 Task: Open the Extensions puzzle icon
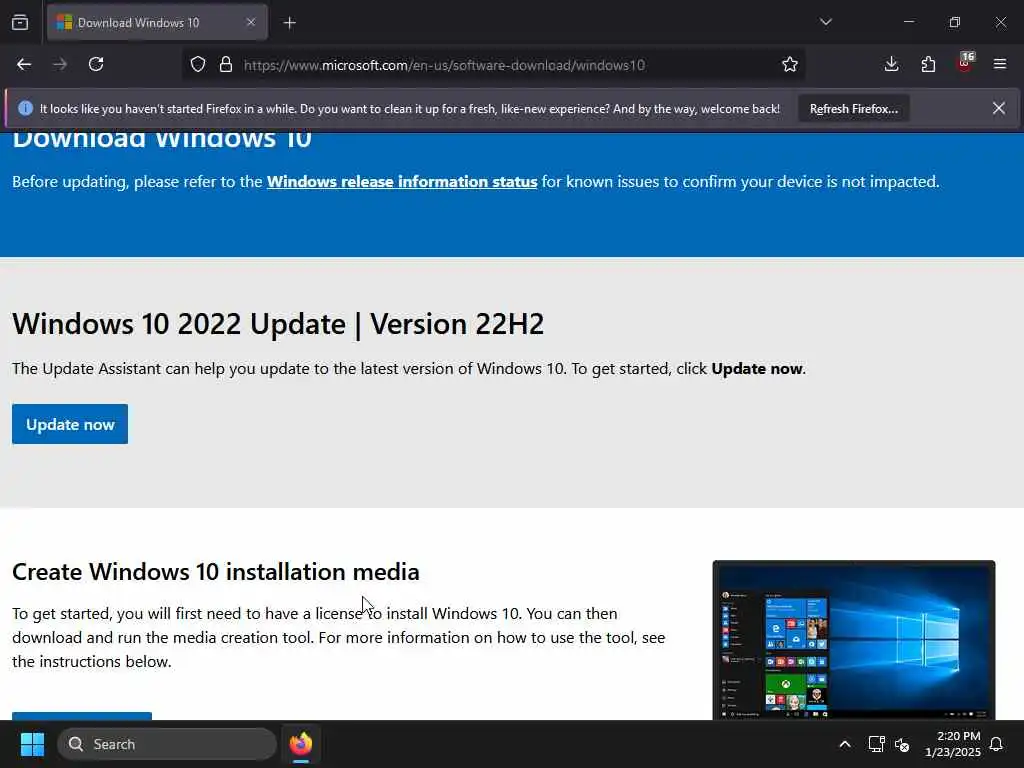point(928,64)
